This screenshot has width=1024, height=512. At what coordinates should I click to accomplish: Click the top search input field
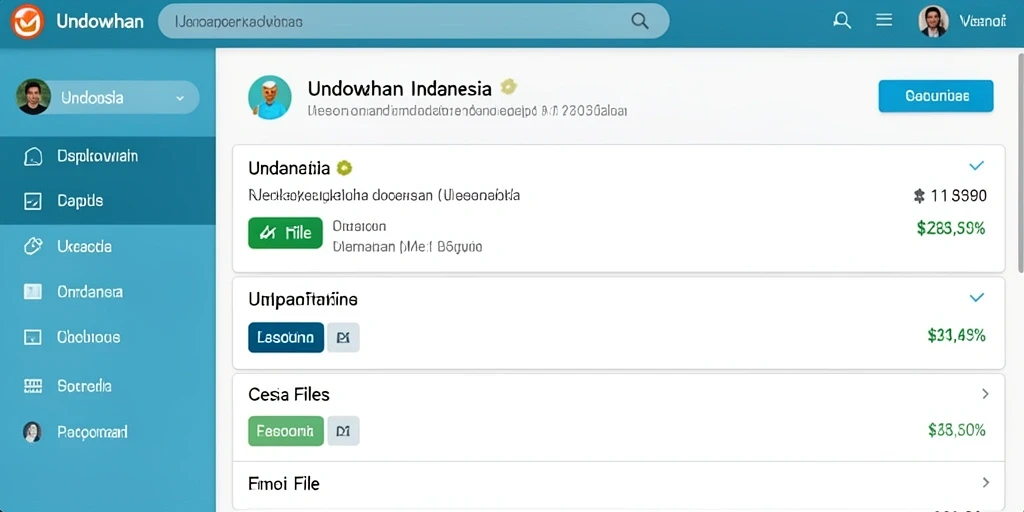coord(413,21)
